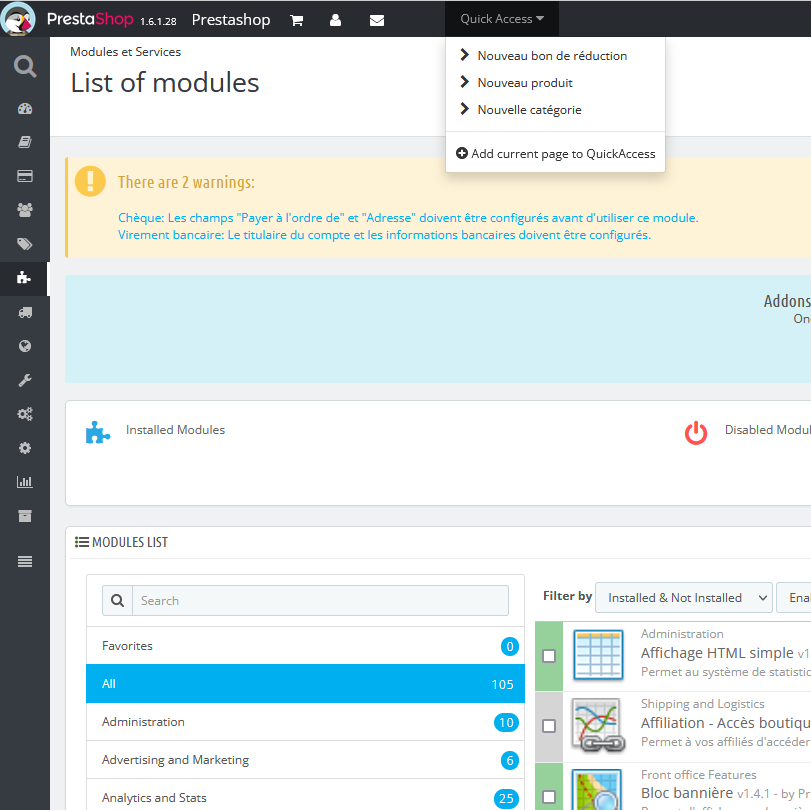Viewport: 811px width, 810px height.
Task: Click the Installed Modules puzzle icon
Action: tap(98, 432)
